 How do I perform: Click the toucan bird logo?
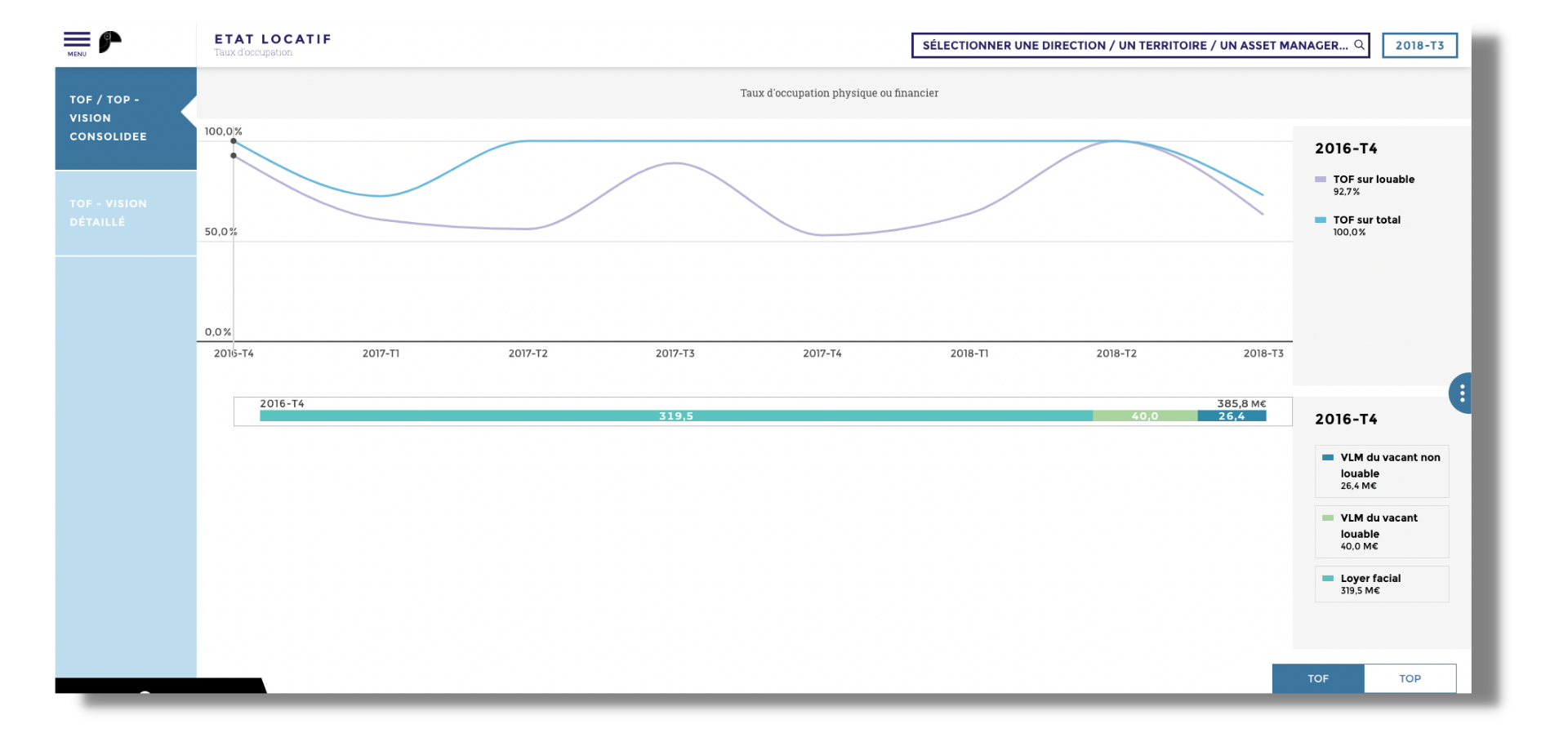point(109,42)
